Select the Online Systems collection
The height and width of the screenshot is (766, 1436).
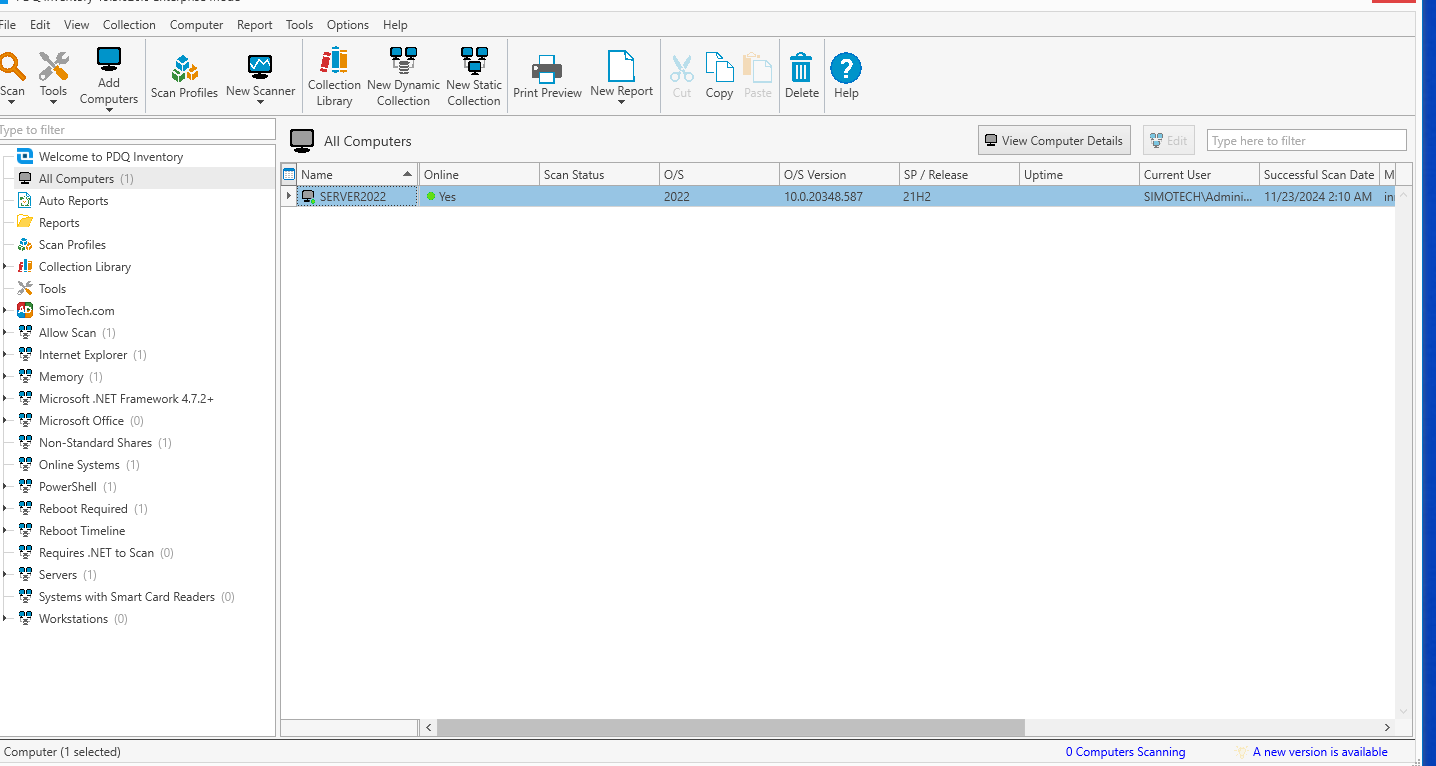[79, 465]
